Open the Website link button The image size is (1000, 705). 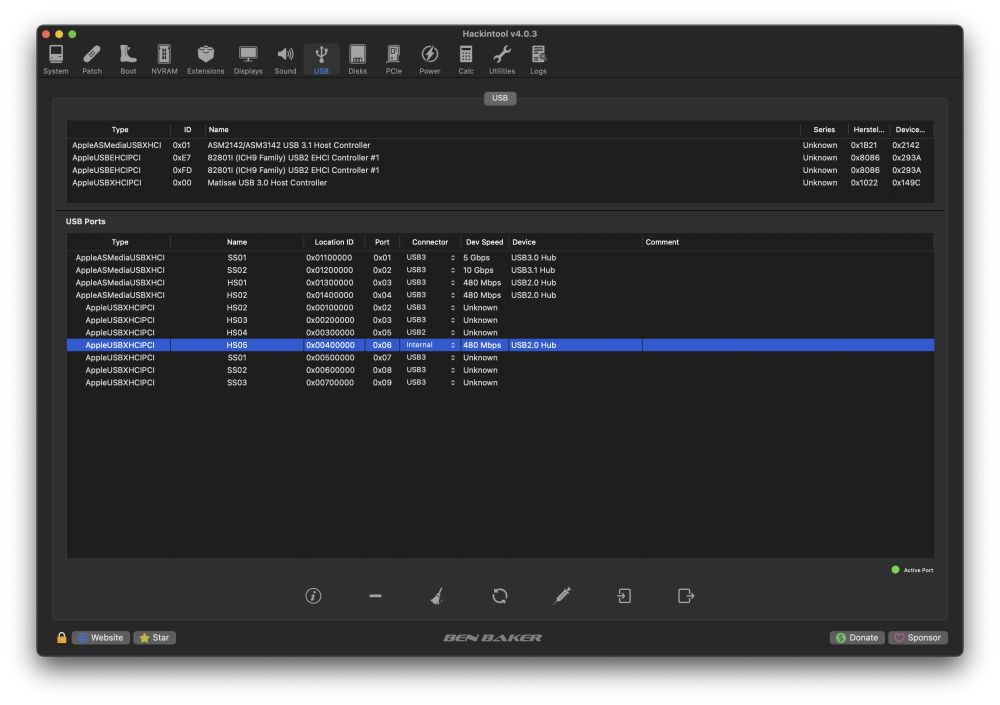[101, 637]
